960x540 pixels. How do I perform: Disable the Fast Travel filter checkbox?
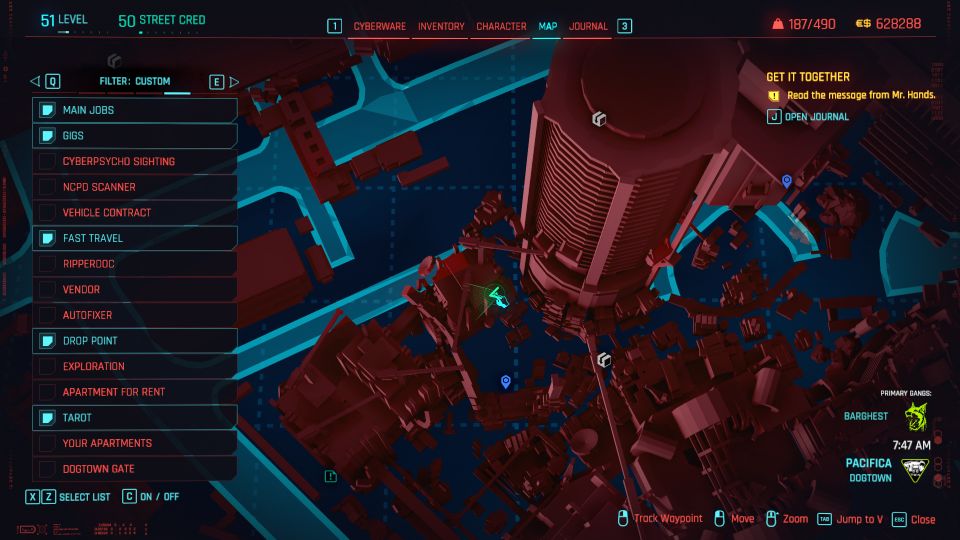point(47,238)
